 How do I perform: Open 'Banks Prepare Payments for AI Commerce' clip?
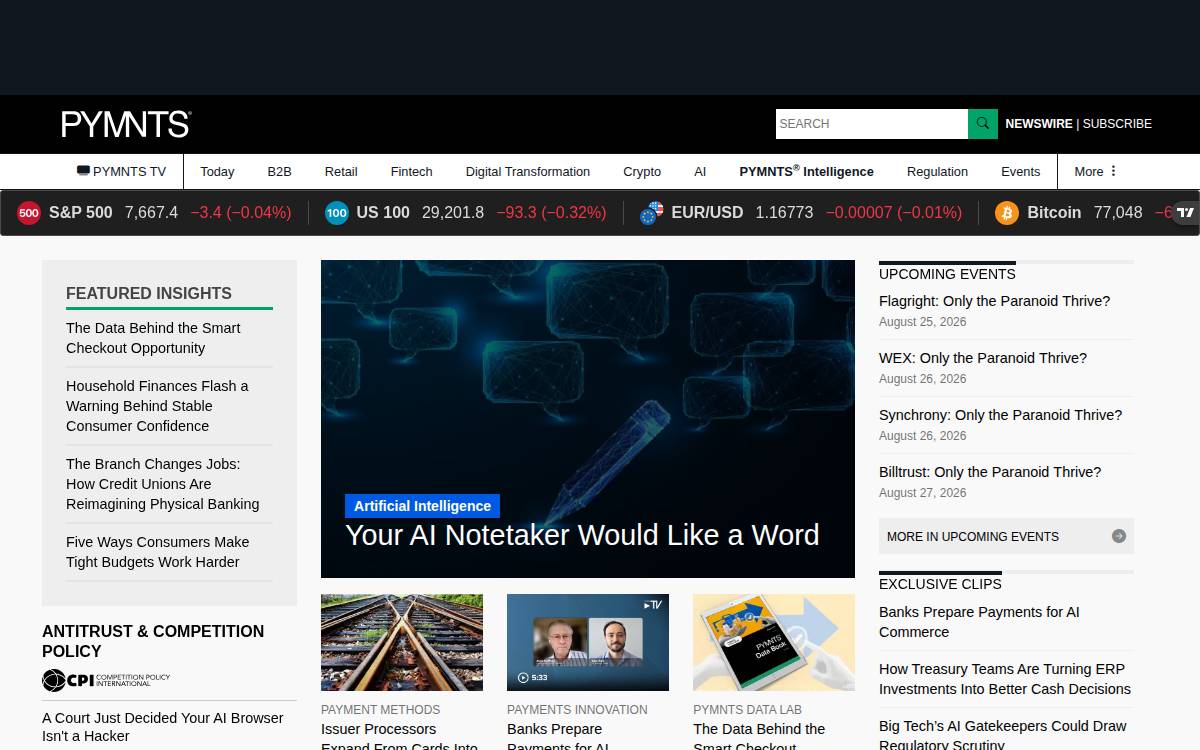pyautogui.click(x=979, y=622)
